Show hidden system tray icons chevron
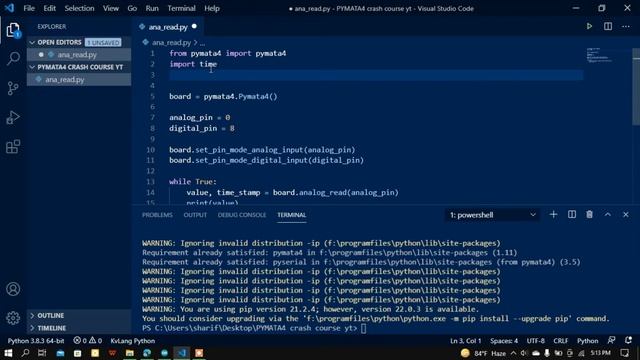The image size is (640, 360). pos(513,353)
